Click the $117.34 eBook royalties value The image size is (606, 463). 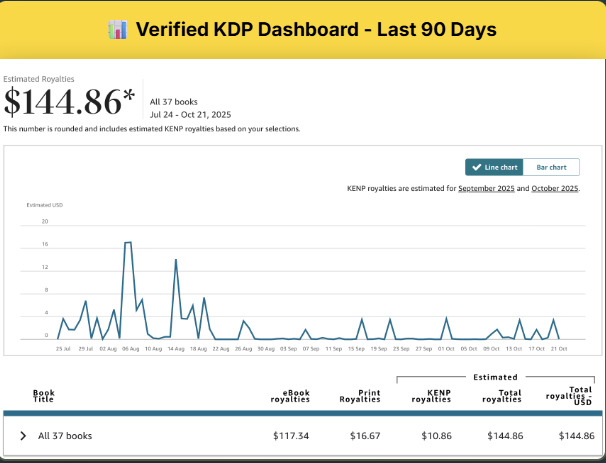pyautogui.click(x=291, y=436)
